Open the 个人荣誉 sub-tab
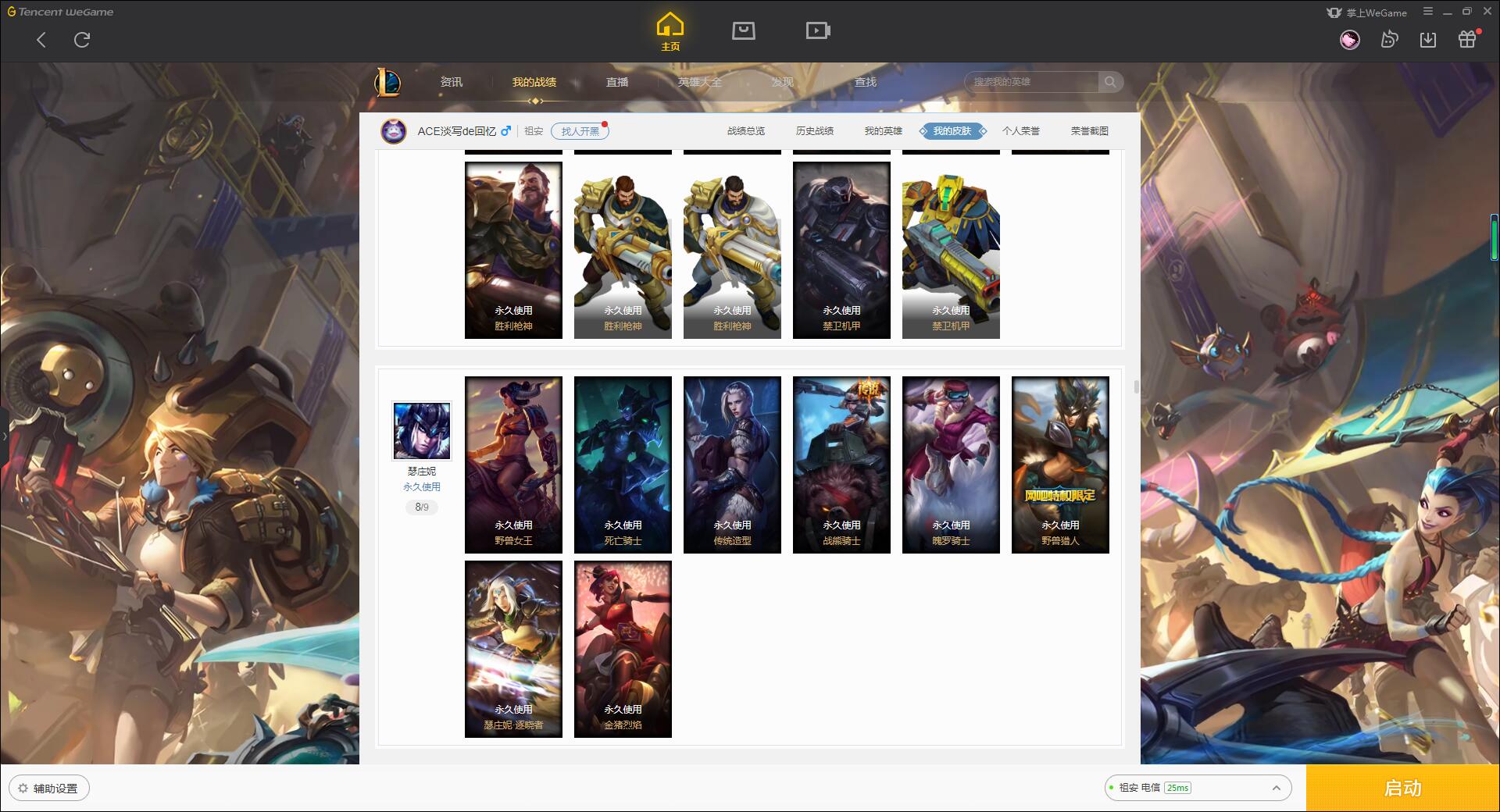This screenshot has width=1500, height=812. pyautogui.click(x=1021, y=131)
